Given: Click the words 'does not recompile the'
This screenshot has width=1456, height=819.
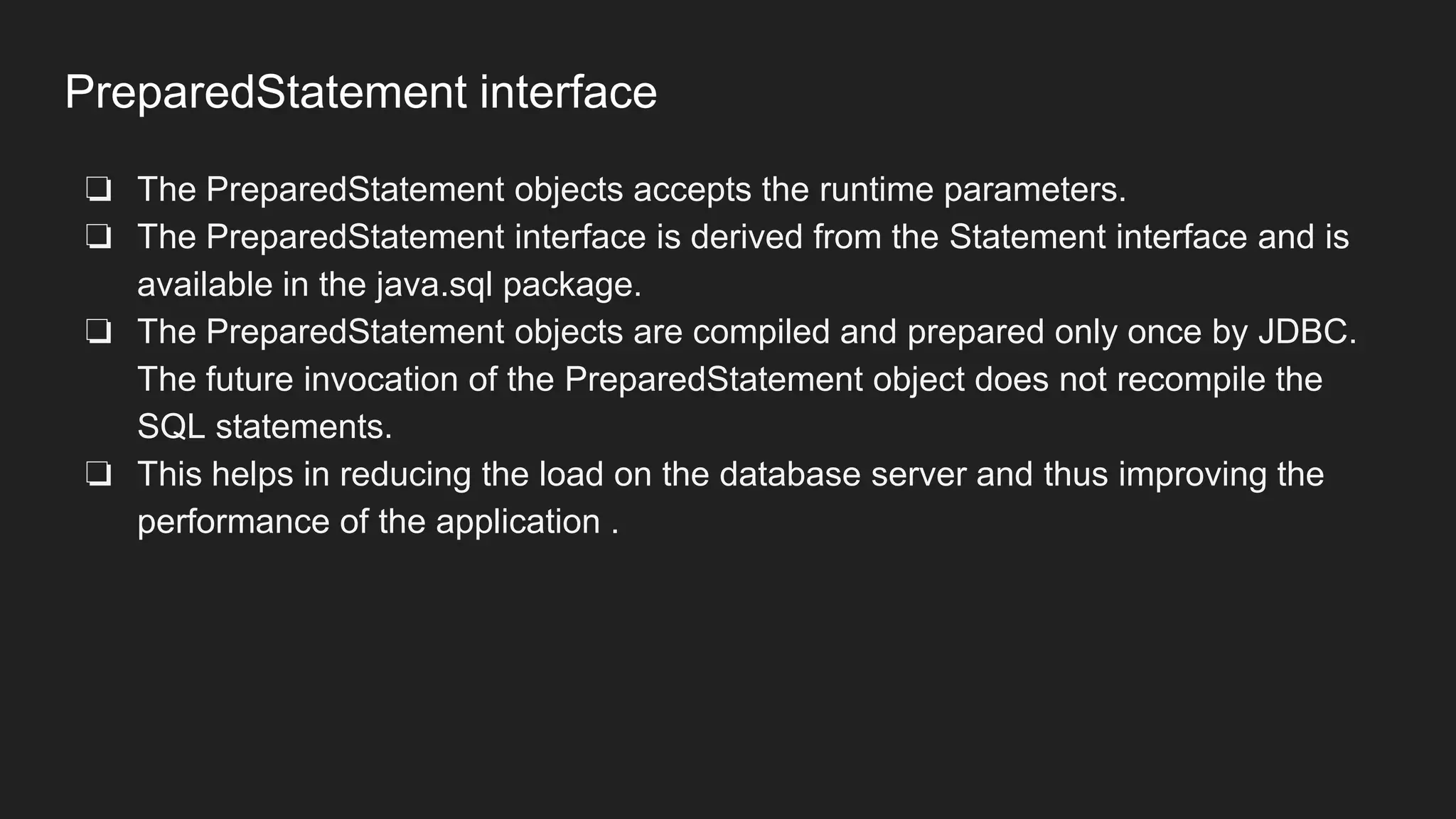Looking at the screenshot, I should (1148, 379).
